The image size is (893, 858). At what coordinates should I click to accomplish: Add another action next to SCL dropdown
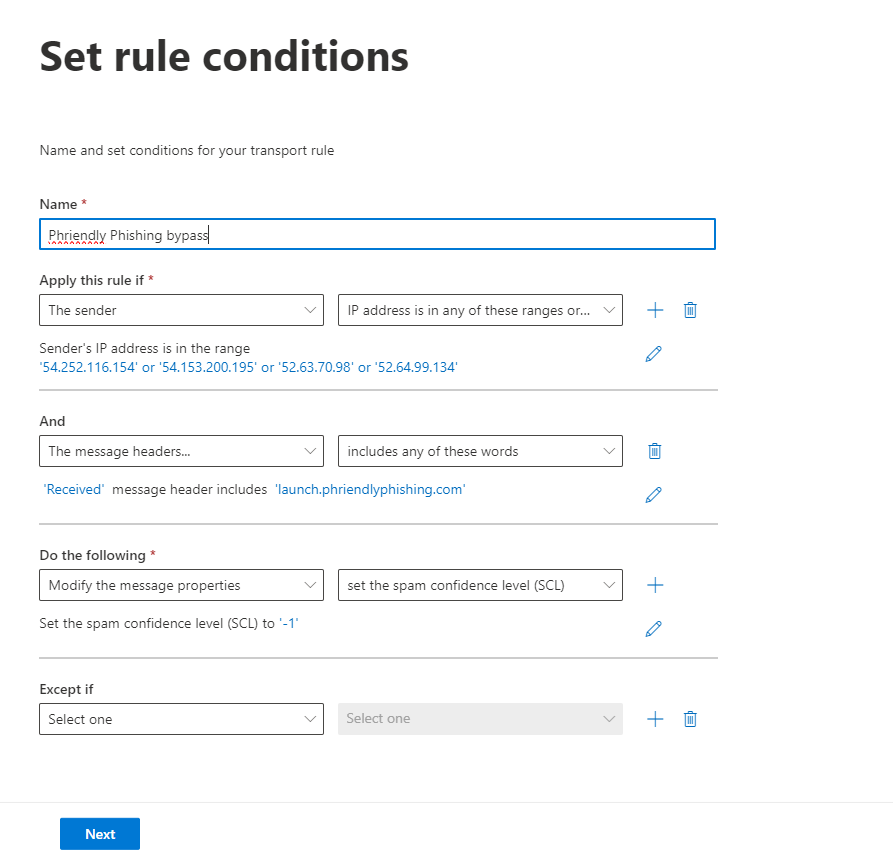(x=655, y=585)
